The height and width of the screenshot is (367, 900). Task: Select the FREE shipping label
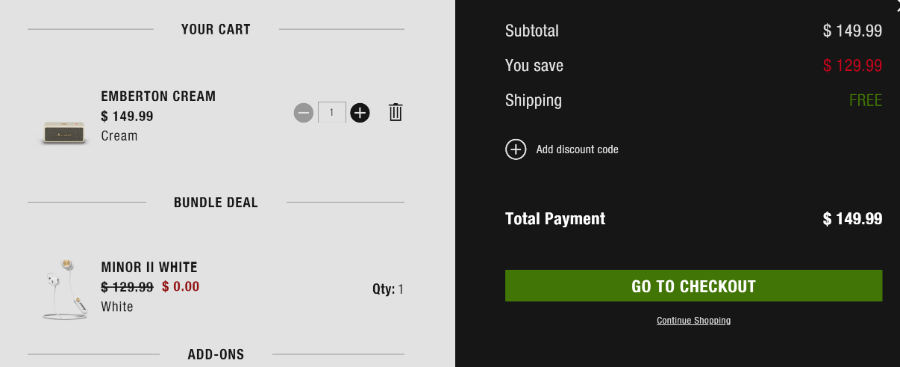866,101
